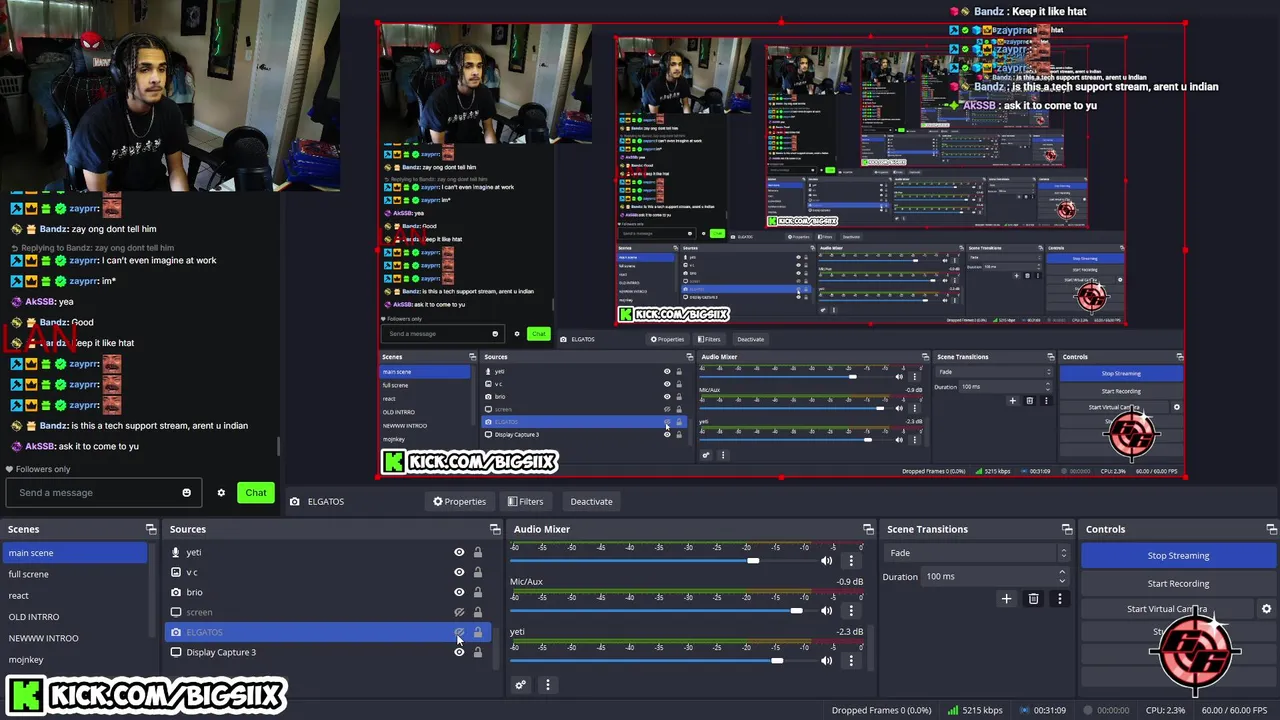Open source Properties
Image resolution: width=1280 pixels, height=720 pixels.
459,502
